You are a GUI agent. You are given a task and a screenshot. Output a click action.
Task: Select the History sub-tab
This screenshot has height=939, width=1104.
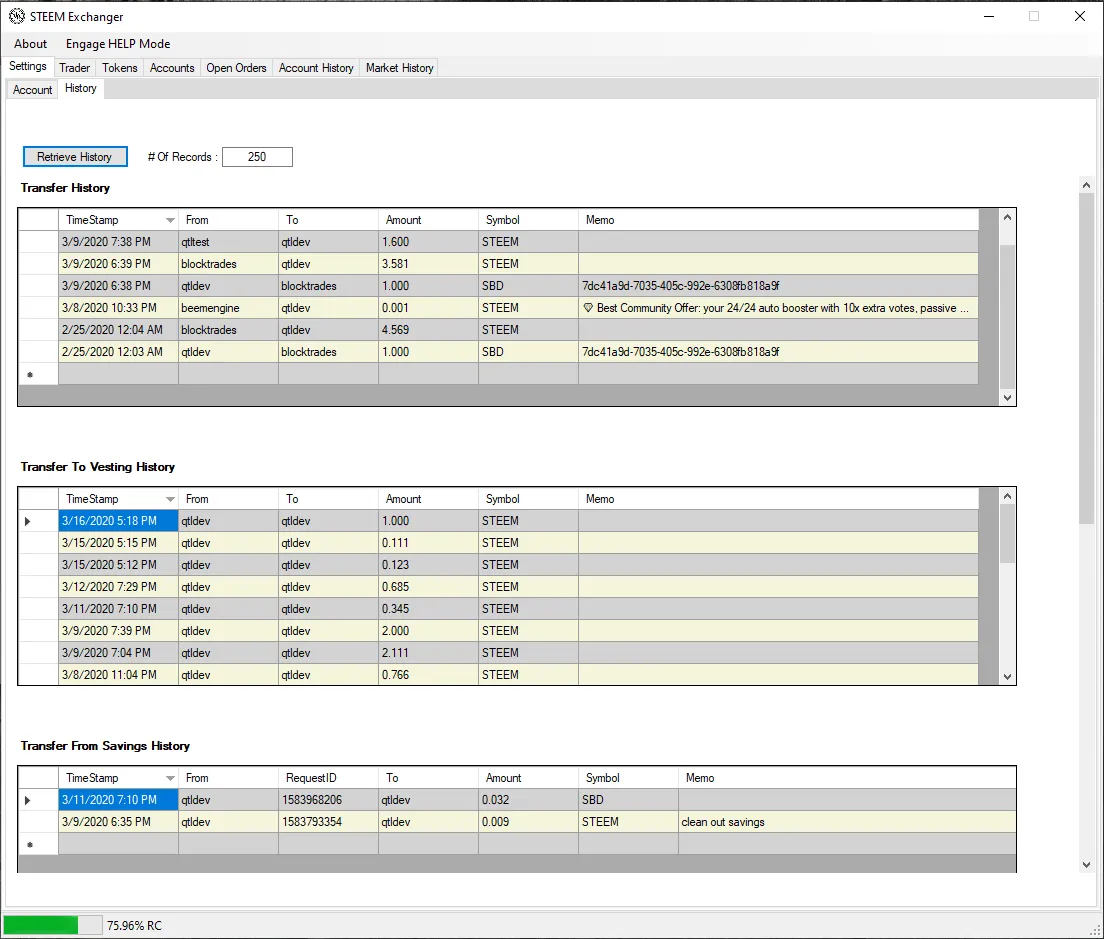pos(81,88)
